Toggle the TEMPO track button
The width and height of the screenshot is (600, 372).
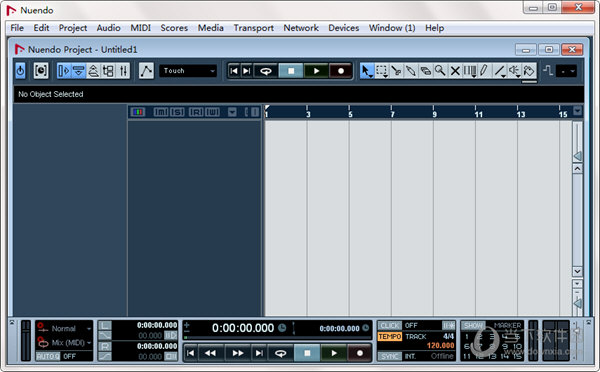pyautogui.click(x=390, y=336)
